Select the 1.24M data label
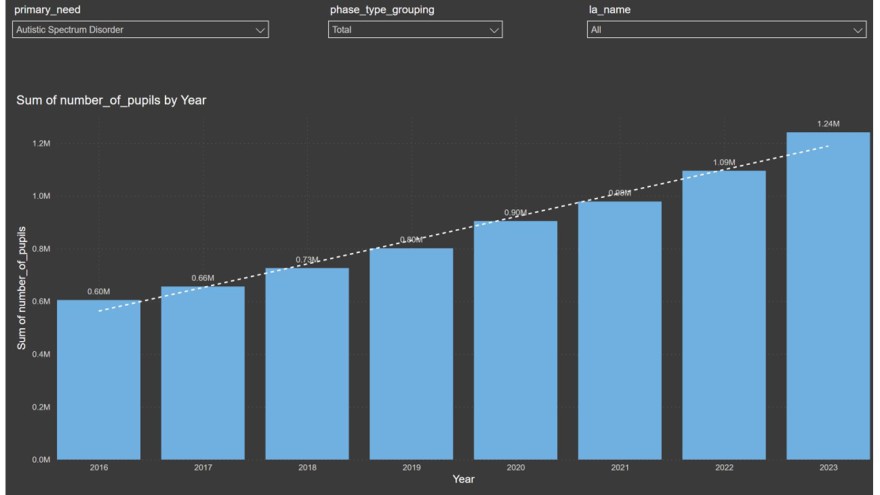The image size is (880, 495). click(827, 124)
